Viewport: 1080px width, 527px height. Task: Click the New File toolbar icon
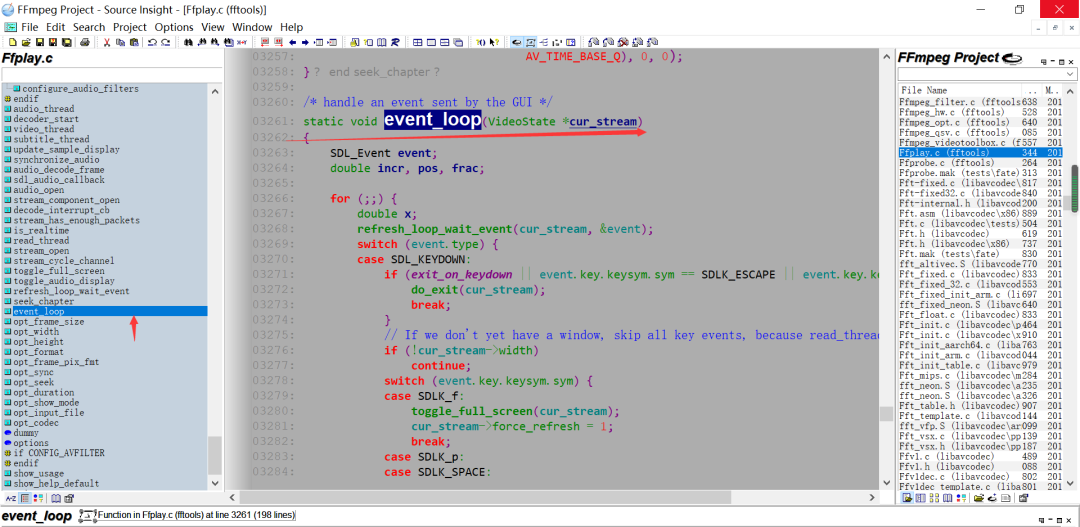pos(11,42)
